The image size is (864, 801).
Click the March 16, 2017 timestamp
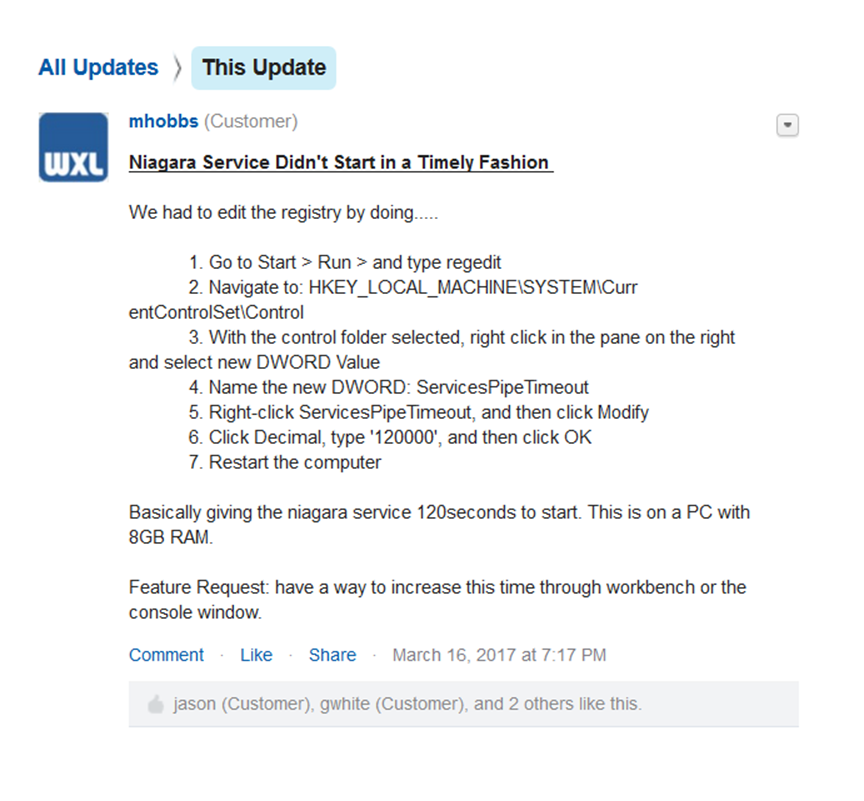499,654
